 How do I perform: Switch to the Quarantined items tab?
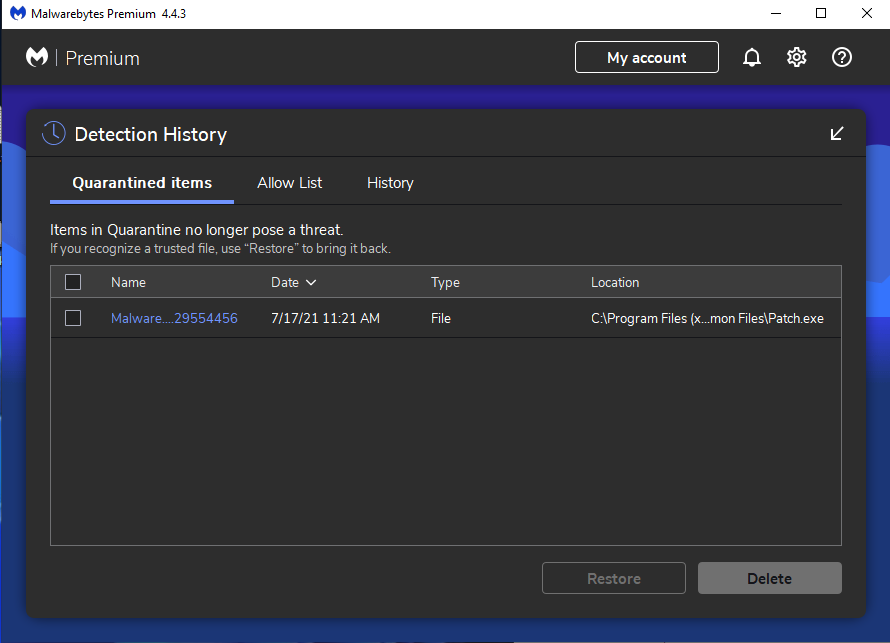142,183
